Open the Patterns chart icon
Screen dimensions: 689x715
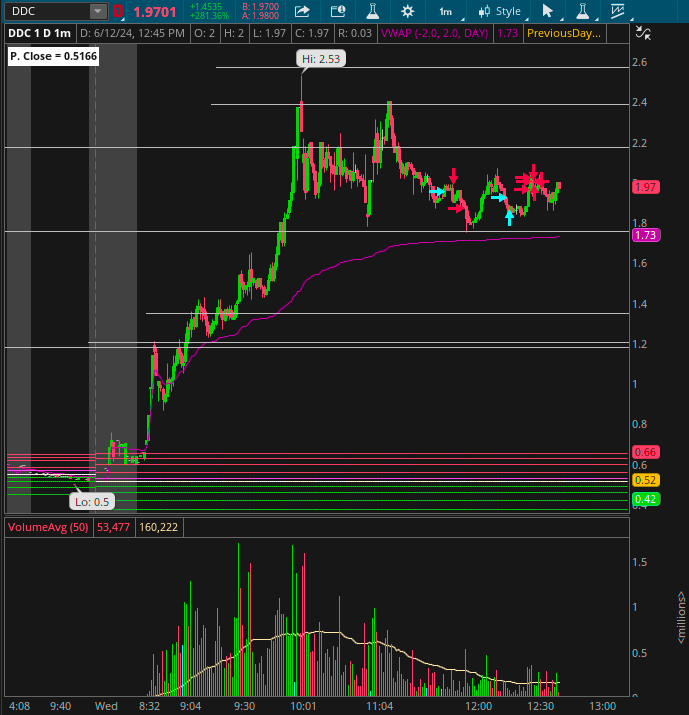coord(618,11)
